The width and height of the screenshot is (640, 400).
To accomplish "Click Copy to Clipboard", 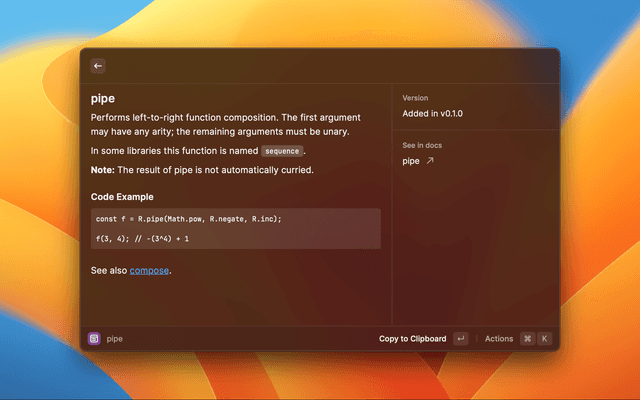I will point(413,339).
